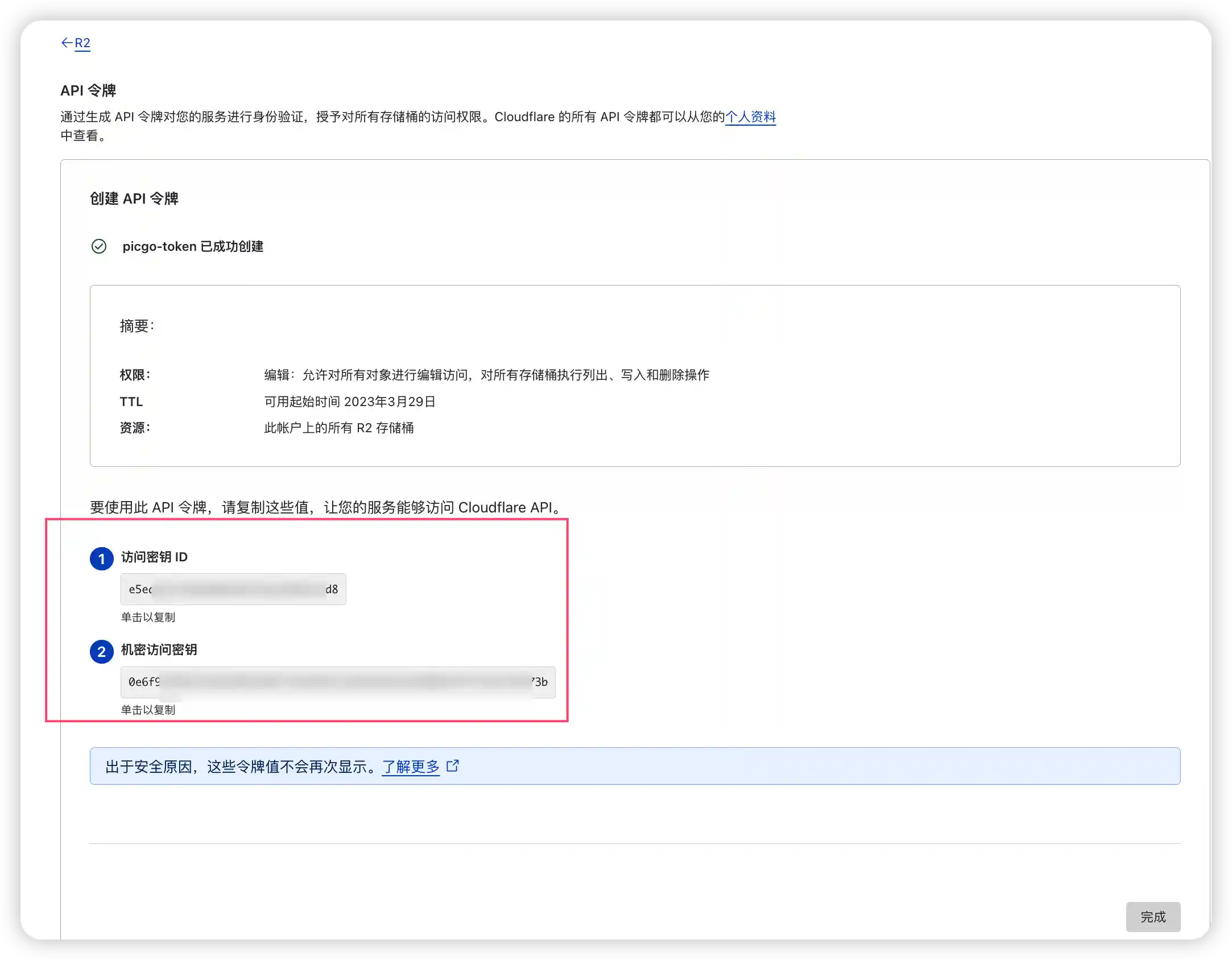This screenshot has height=960, width=1232.
Task: Click 单击以复制 under the 访问密钥 ID
Action: pyautogui.click(x=147, y=618)
